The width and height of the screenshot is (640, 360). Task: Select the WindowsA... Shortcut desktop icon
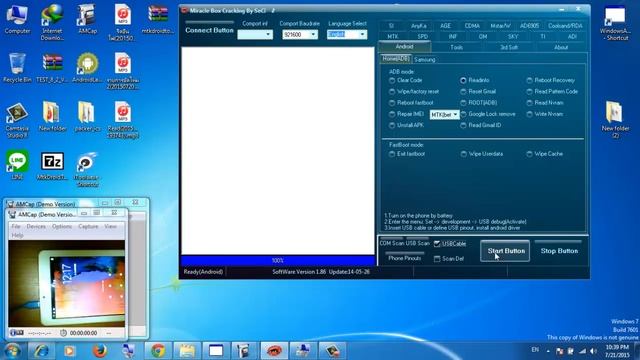click(x=614, y=24)
